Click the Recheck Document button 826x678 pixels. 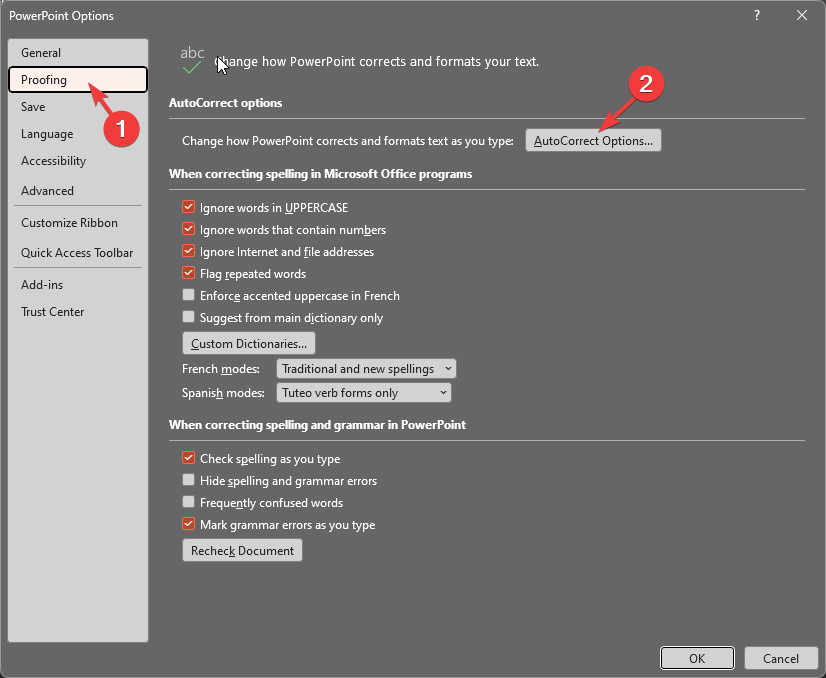(x=242, y=551)
